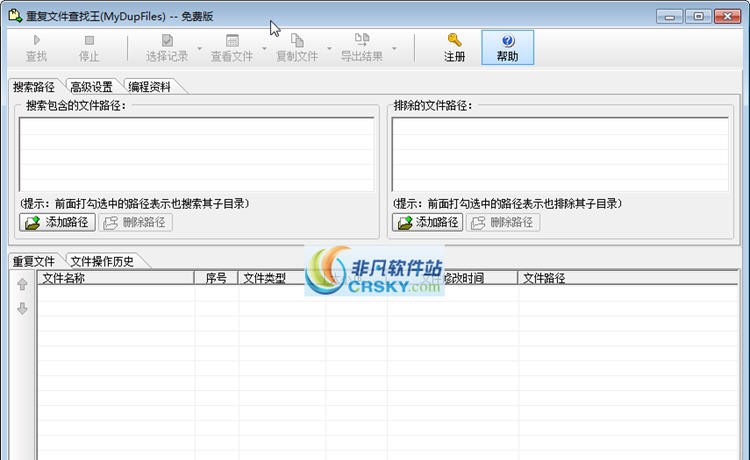
Task: Move record down with the down arrow
Action: 22,308
